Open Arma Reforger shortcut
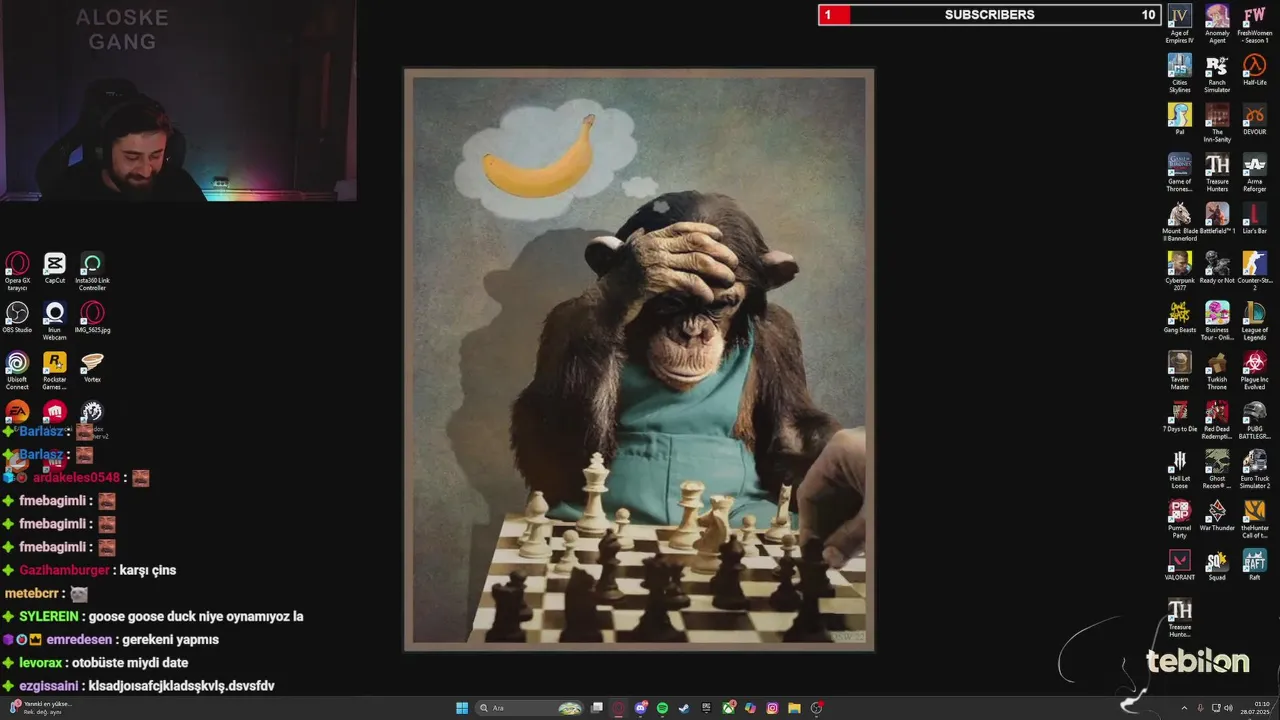This screenshot has width=1280, height=720. click(1254, 172)
